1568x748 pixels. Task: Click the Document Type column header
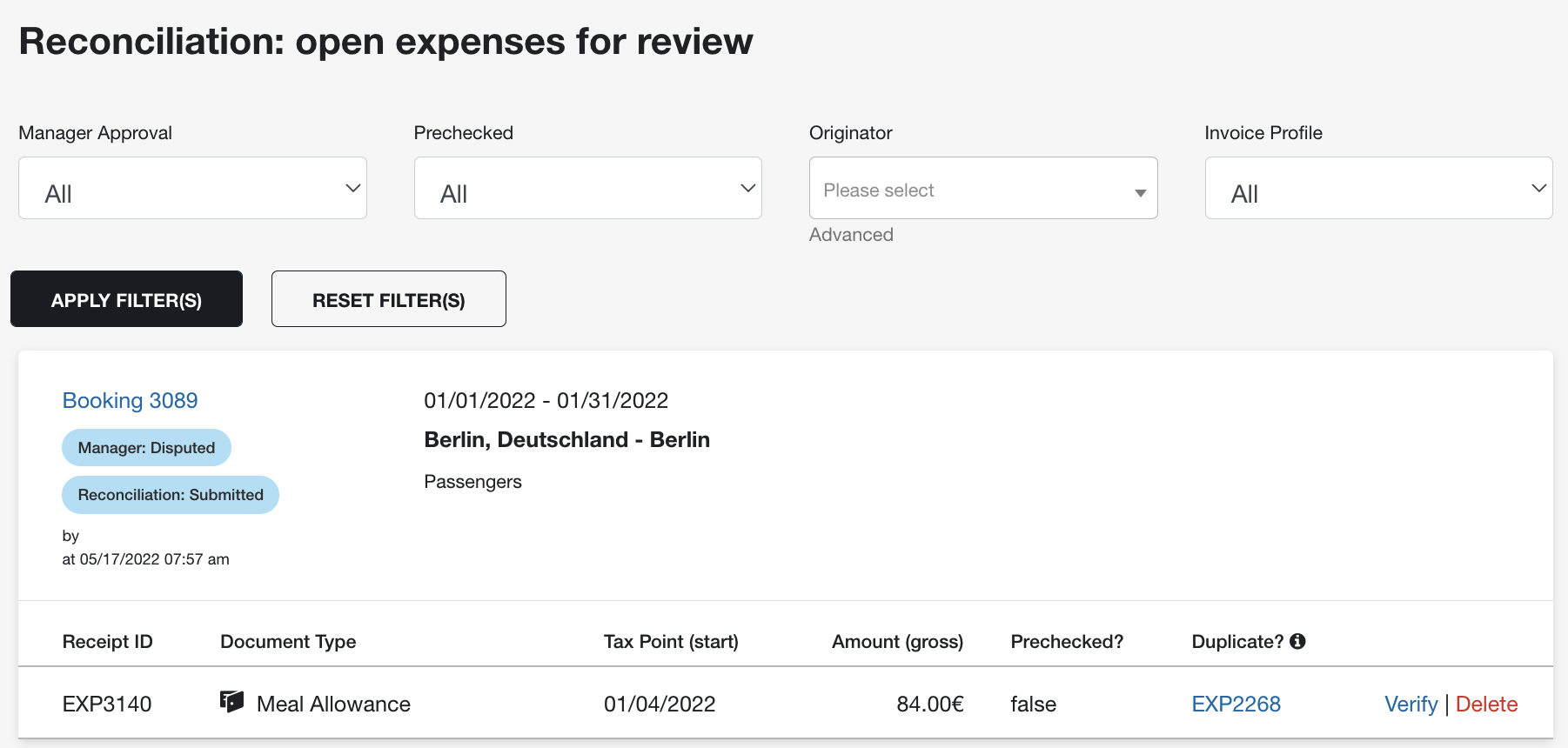(x=288, y=642)
